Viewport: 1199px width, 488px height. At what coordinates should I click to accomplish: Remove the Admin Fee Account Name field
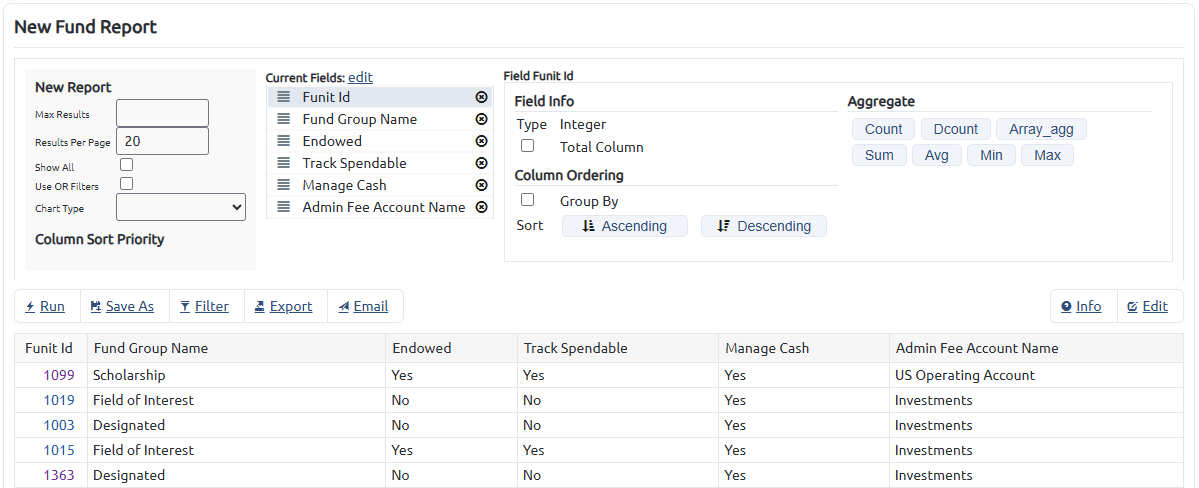(x=481, y=207)
